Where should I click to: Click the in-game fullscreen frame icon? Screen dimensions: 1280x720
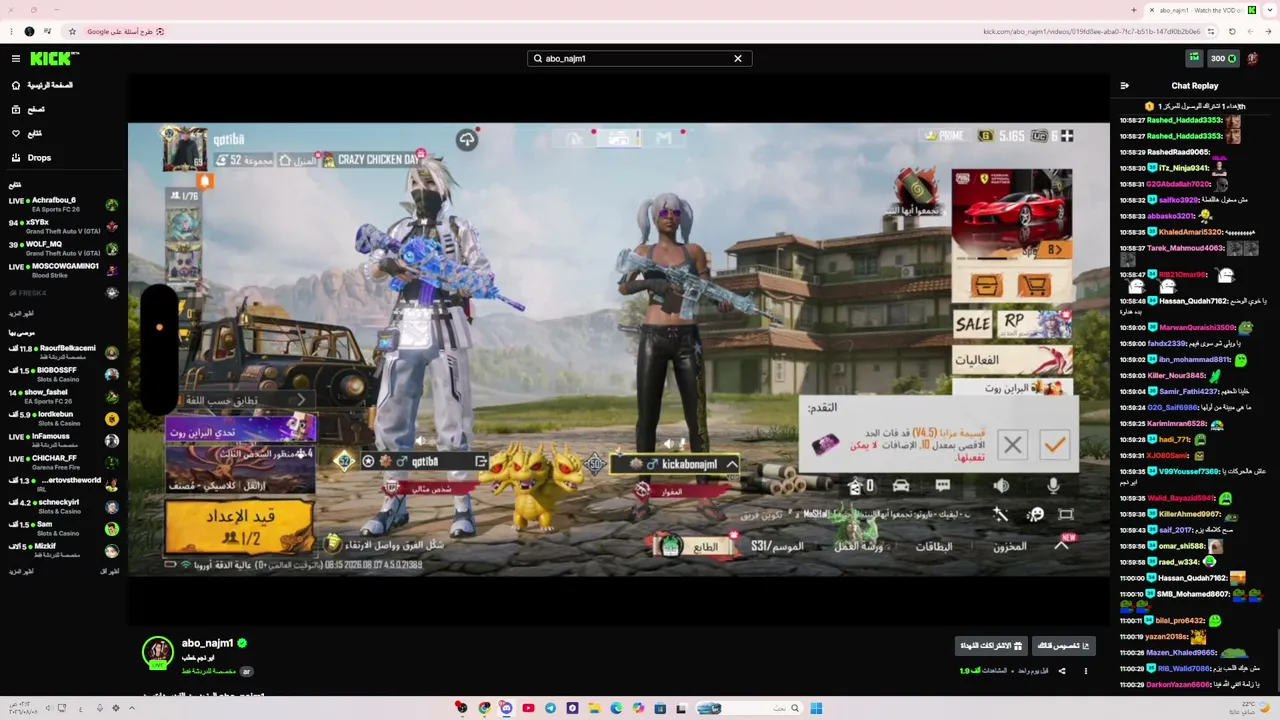pyautogui.click(x=1066, y=515)
